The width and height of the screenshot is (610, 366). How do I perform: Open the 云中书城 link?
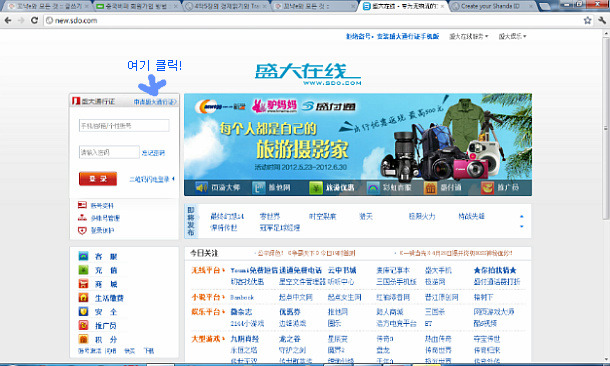(342, 270)
